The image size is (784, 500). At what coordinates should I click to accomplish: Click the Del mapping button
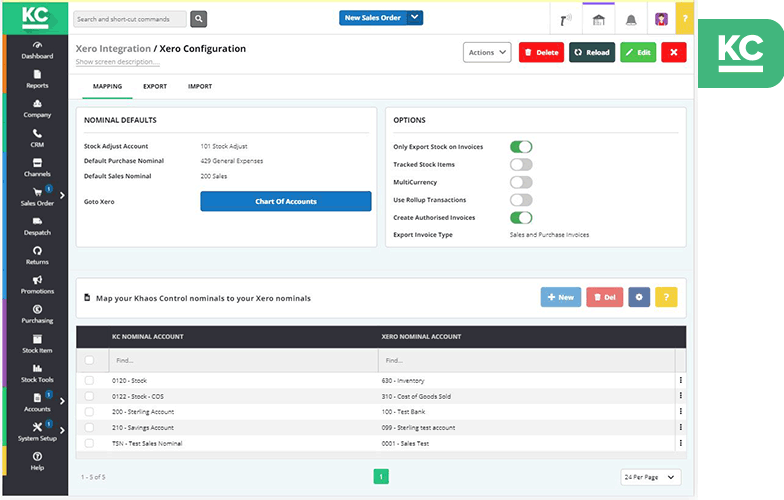click(x=604, y=297)
